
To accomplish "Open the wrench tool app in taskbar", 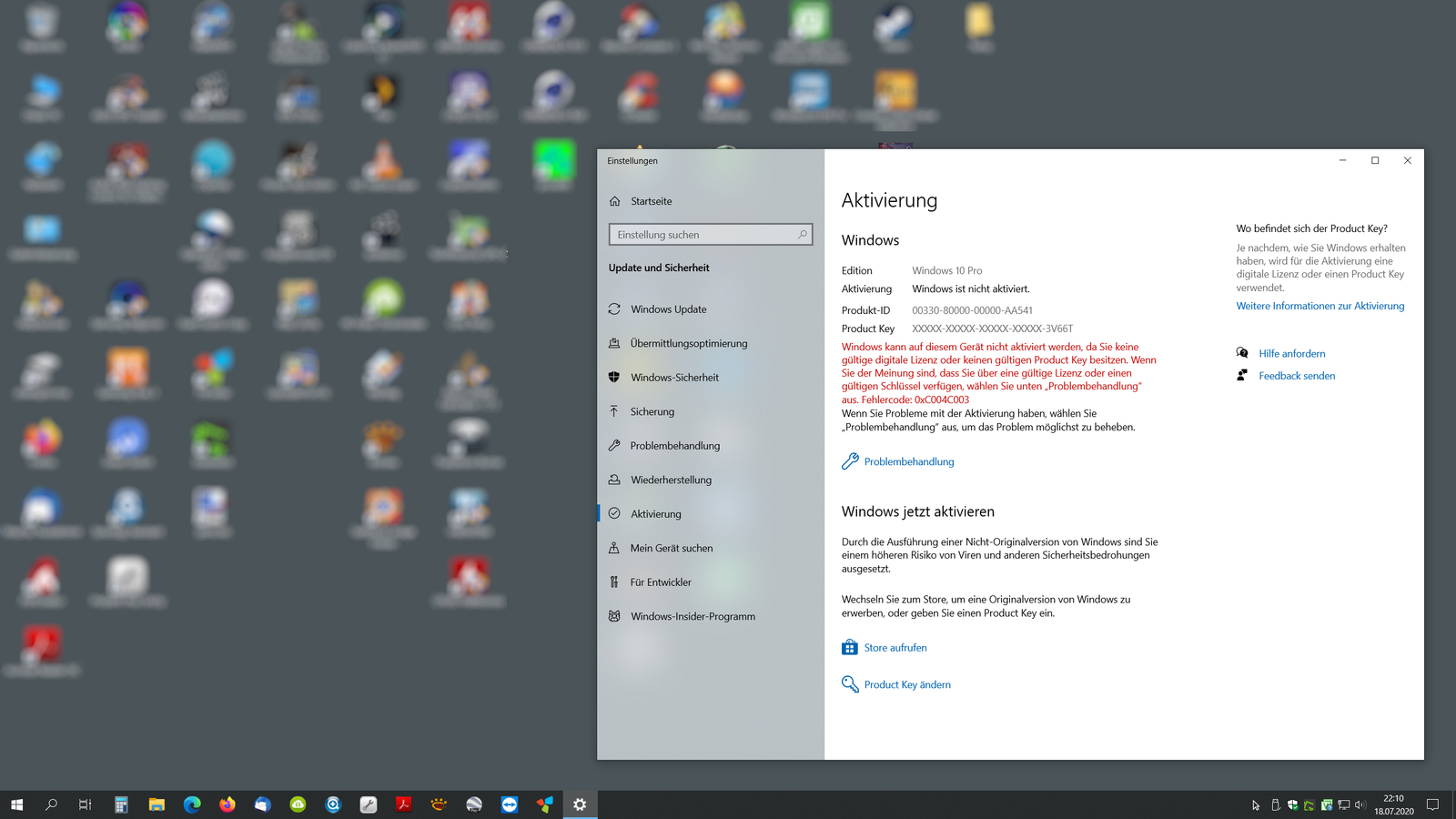I will (369, 804).
